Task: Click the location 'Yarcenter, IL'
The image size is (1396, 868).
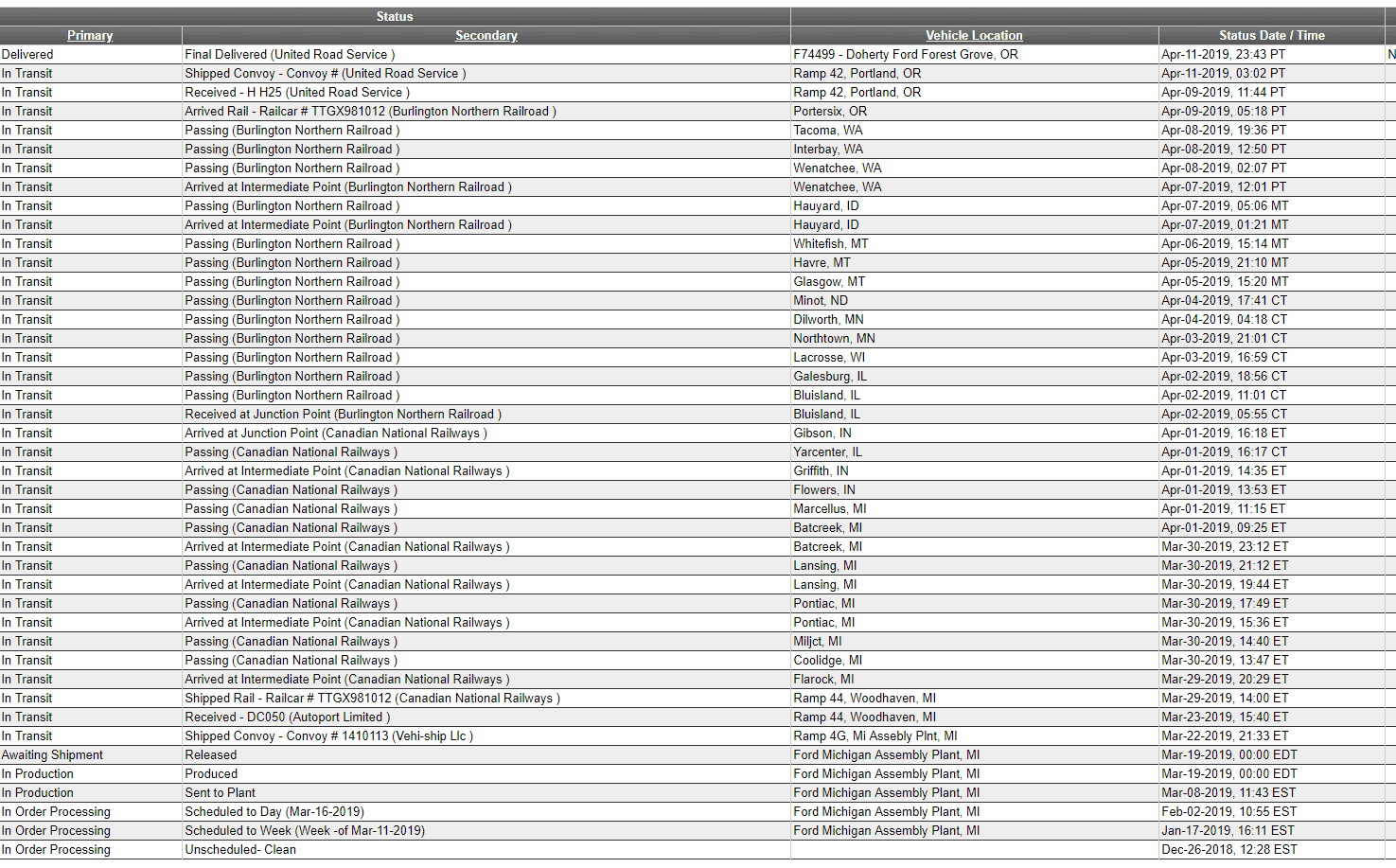Action: click(827, 452)
